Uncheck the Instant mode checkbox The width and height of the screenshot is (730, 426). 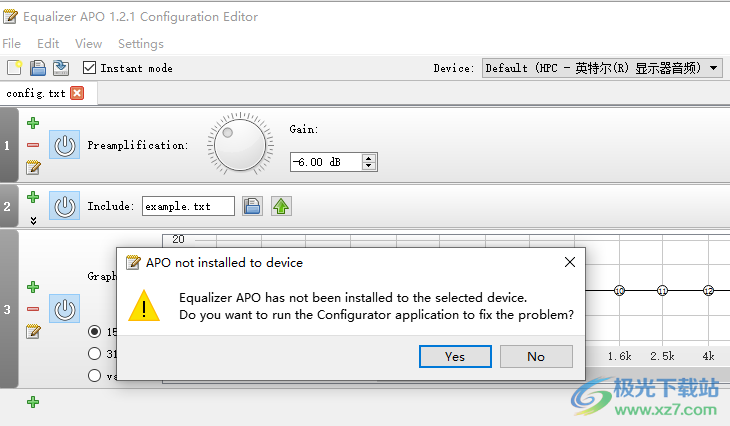(x=89, y=68)
